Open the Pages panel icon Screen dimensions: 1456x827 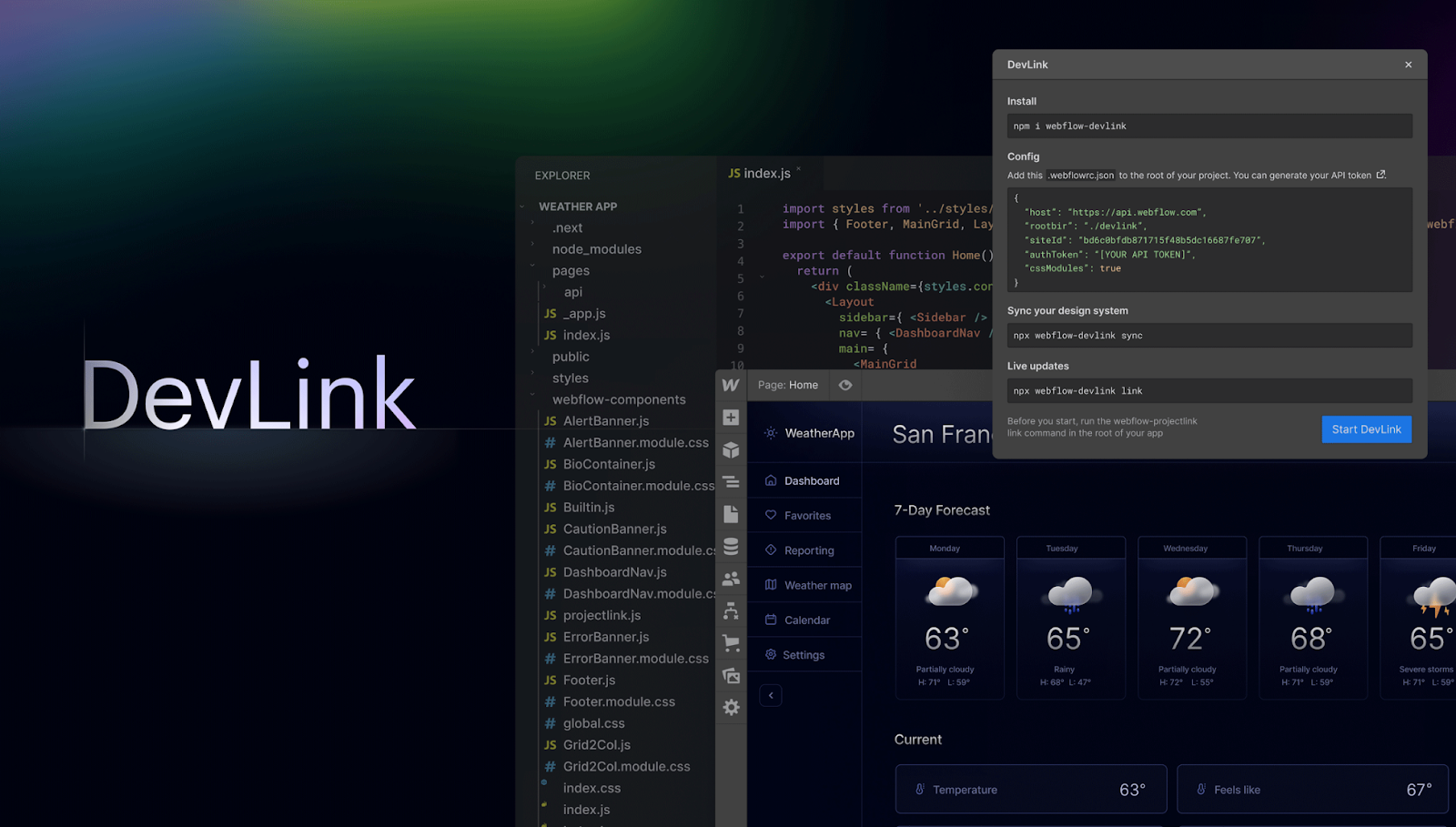pos(731,514)
